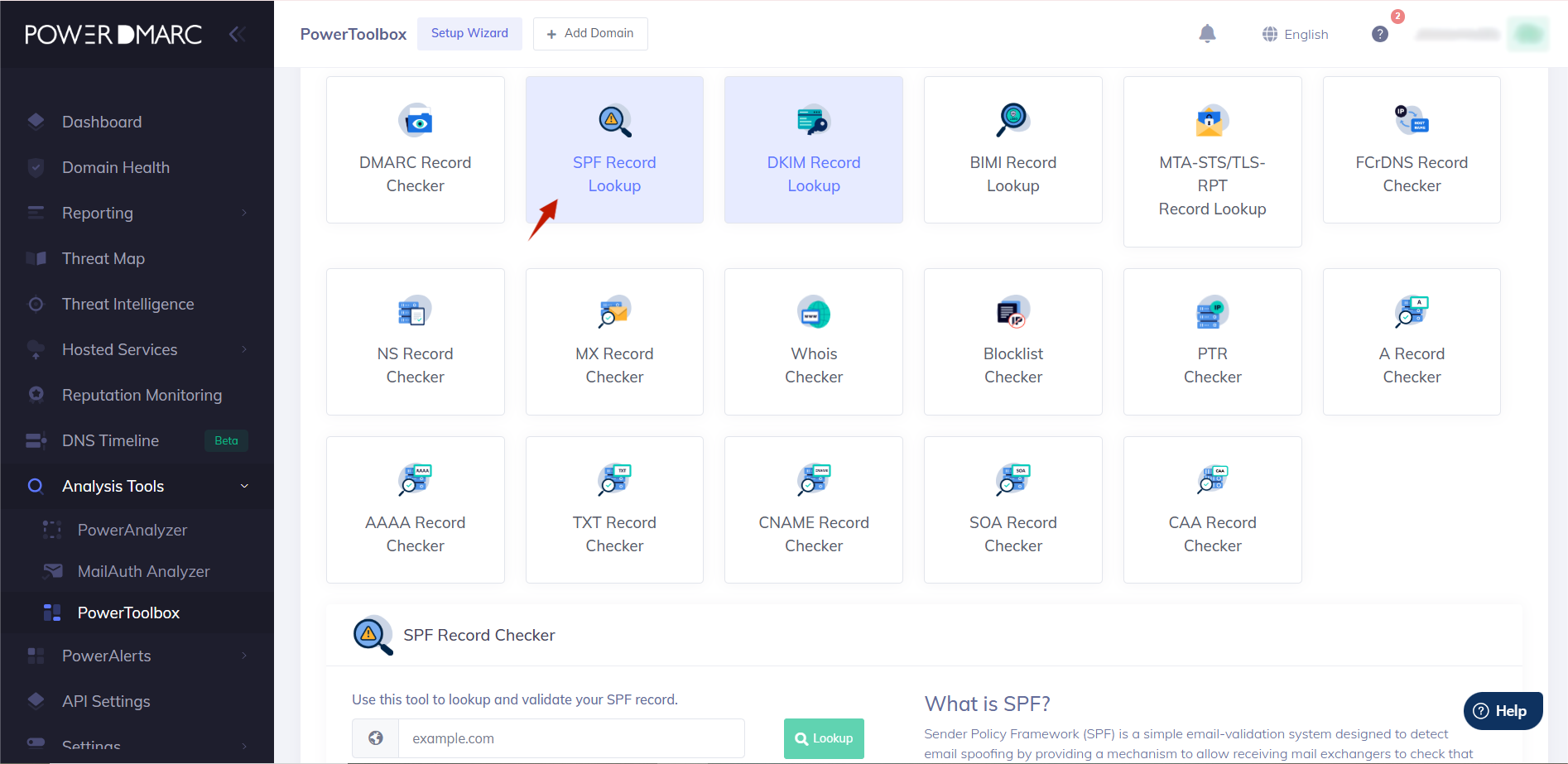Open the DMARC Record Checker tool
The height and width of the screenshot is (764, 1568).
click(415, 150)
